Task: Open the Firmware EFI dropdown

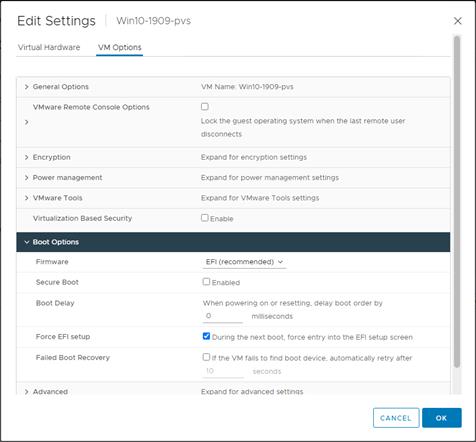Action: click(x=244, y=262)
